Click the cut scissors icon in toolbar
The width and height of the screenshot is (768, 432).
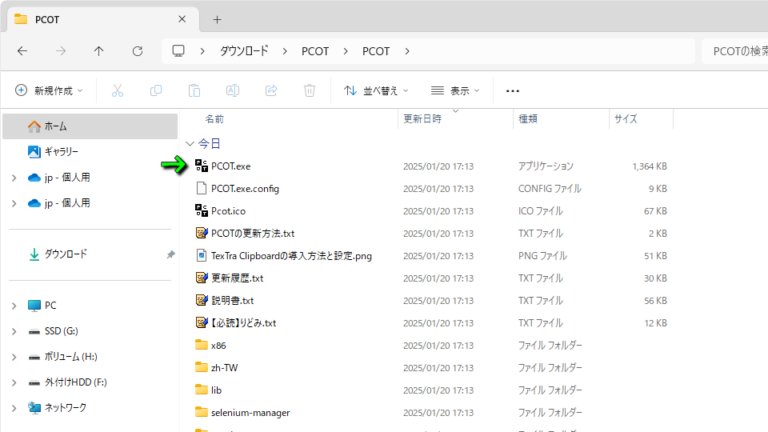117,90
